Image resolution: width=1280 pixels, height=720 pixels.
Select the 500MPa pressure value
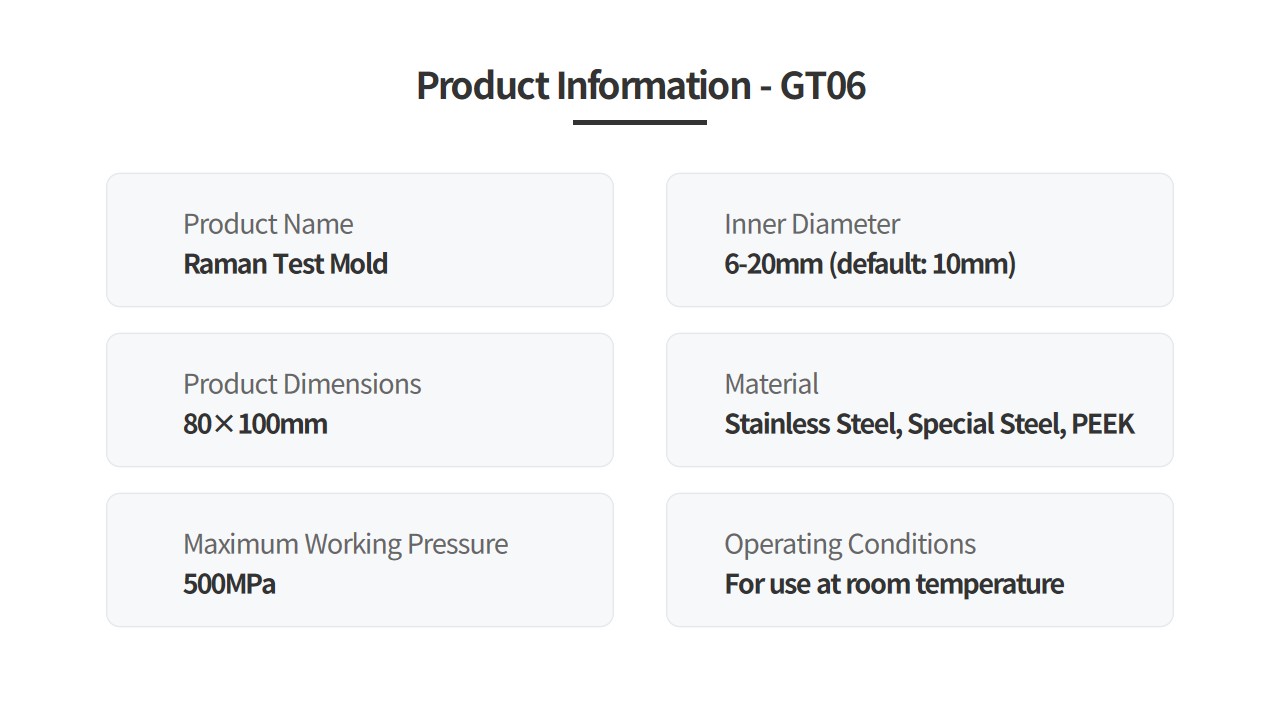[x=229, y=584]
